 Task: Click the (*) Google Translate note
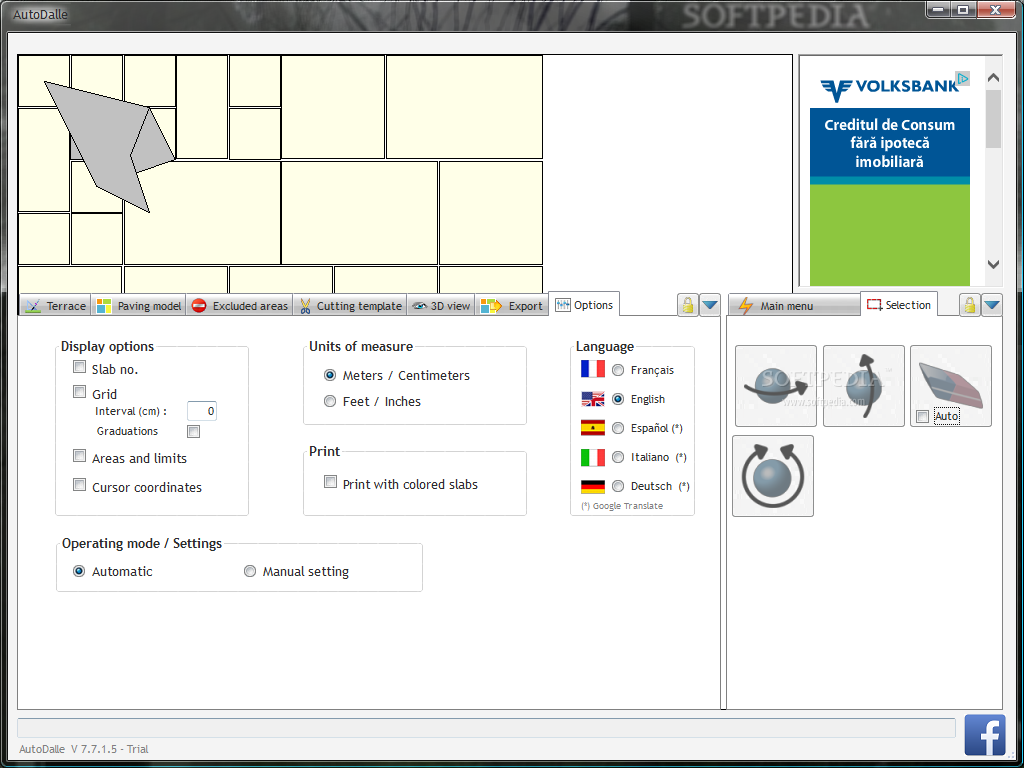[622, 506]
